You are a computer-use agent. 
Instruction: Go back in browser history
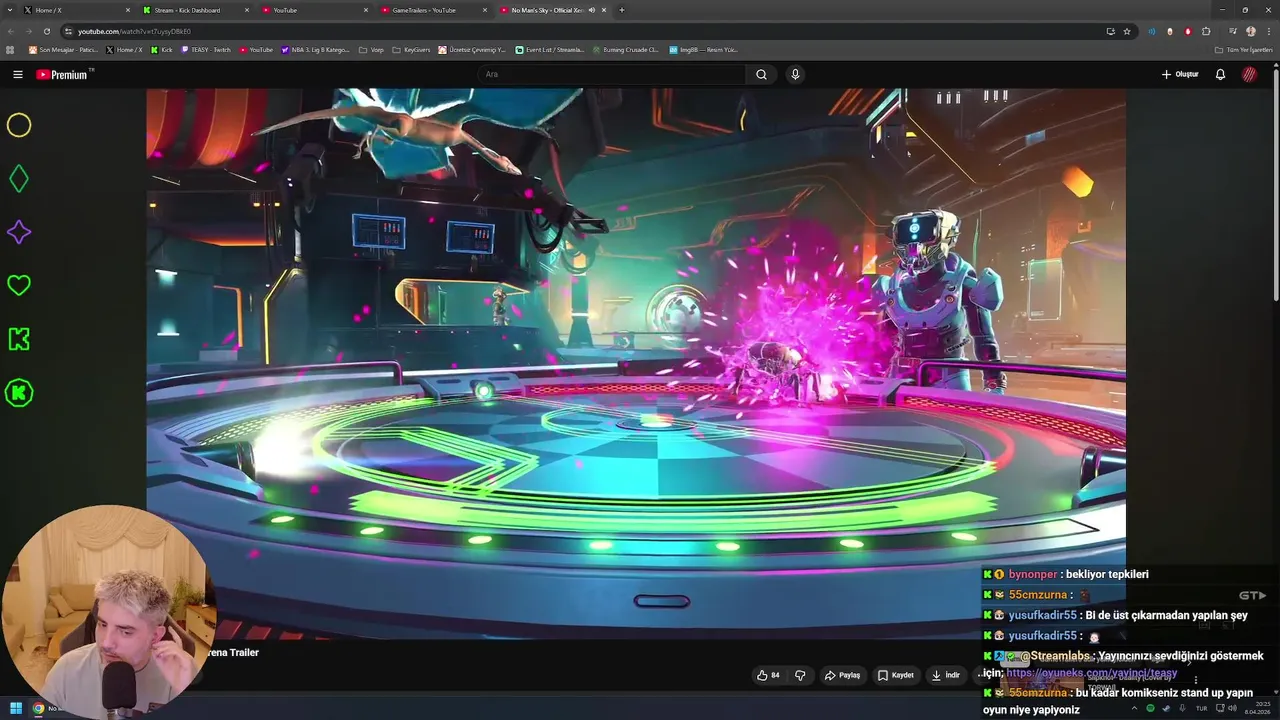point(11,31)
